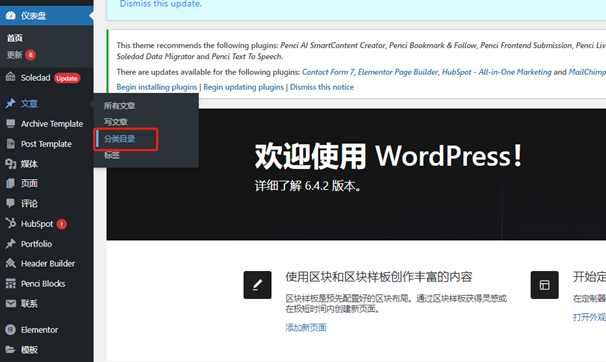
Task: Click 详细了解 6.4.2 版本 link
Action: click(x=308, y=186)
